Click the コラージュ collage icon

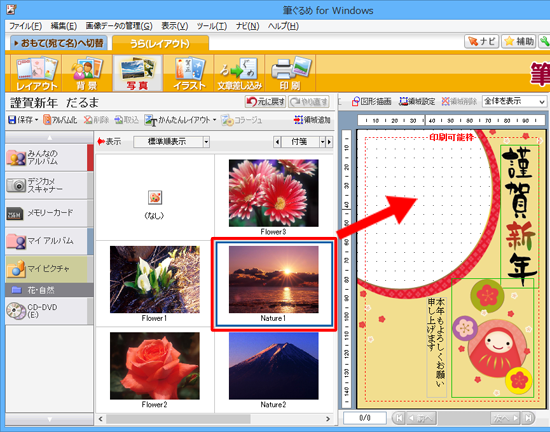pyautogui.click(x=241, y=120)
